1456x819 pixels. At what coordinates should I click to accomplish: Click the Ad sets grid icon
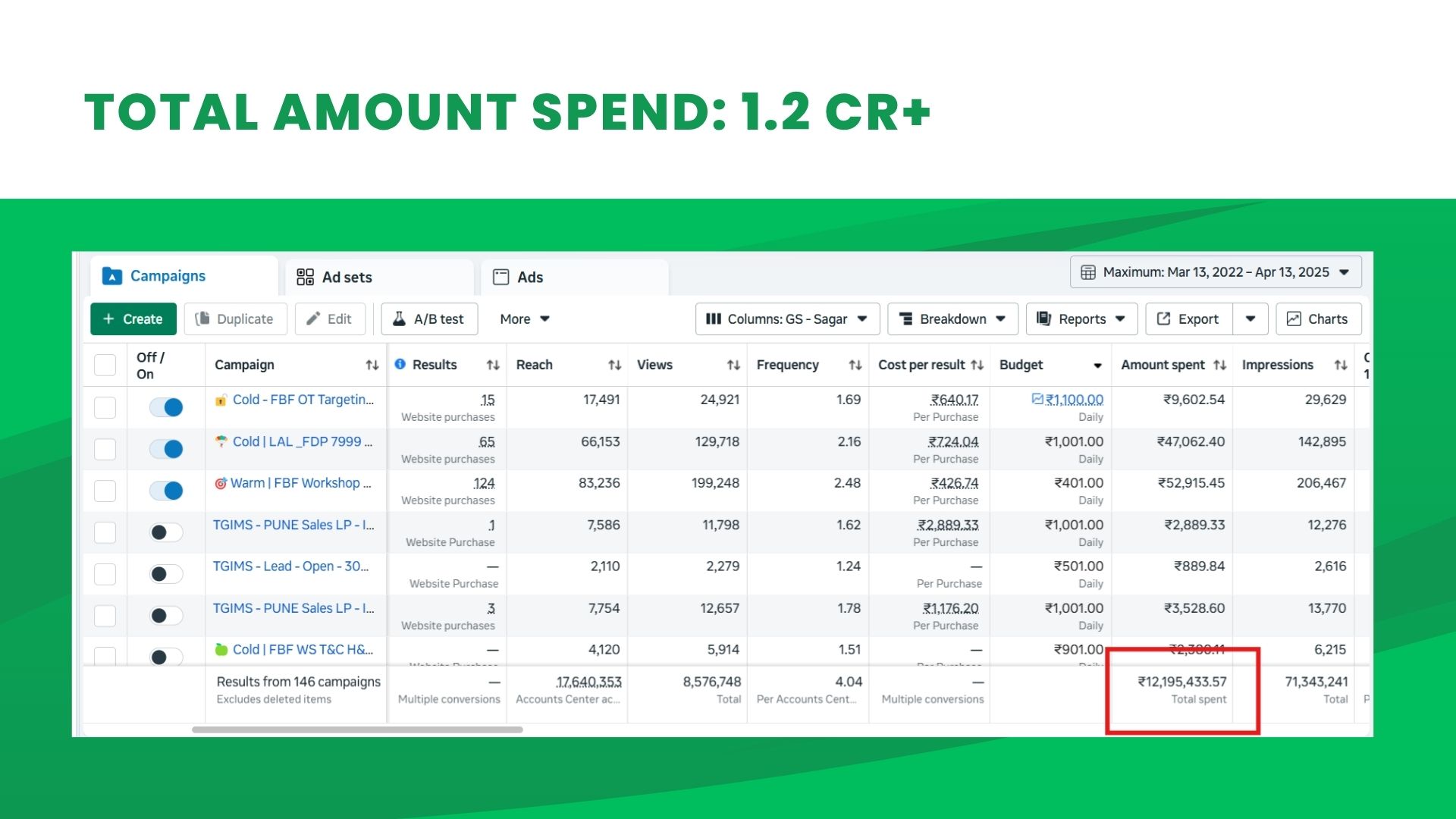(x=305, y=278)
